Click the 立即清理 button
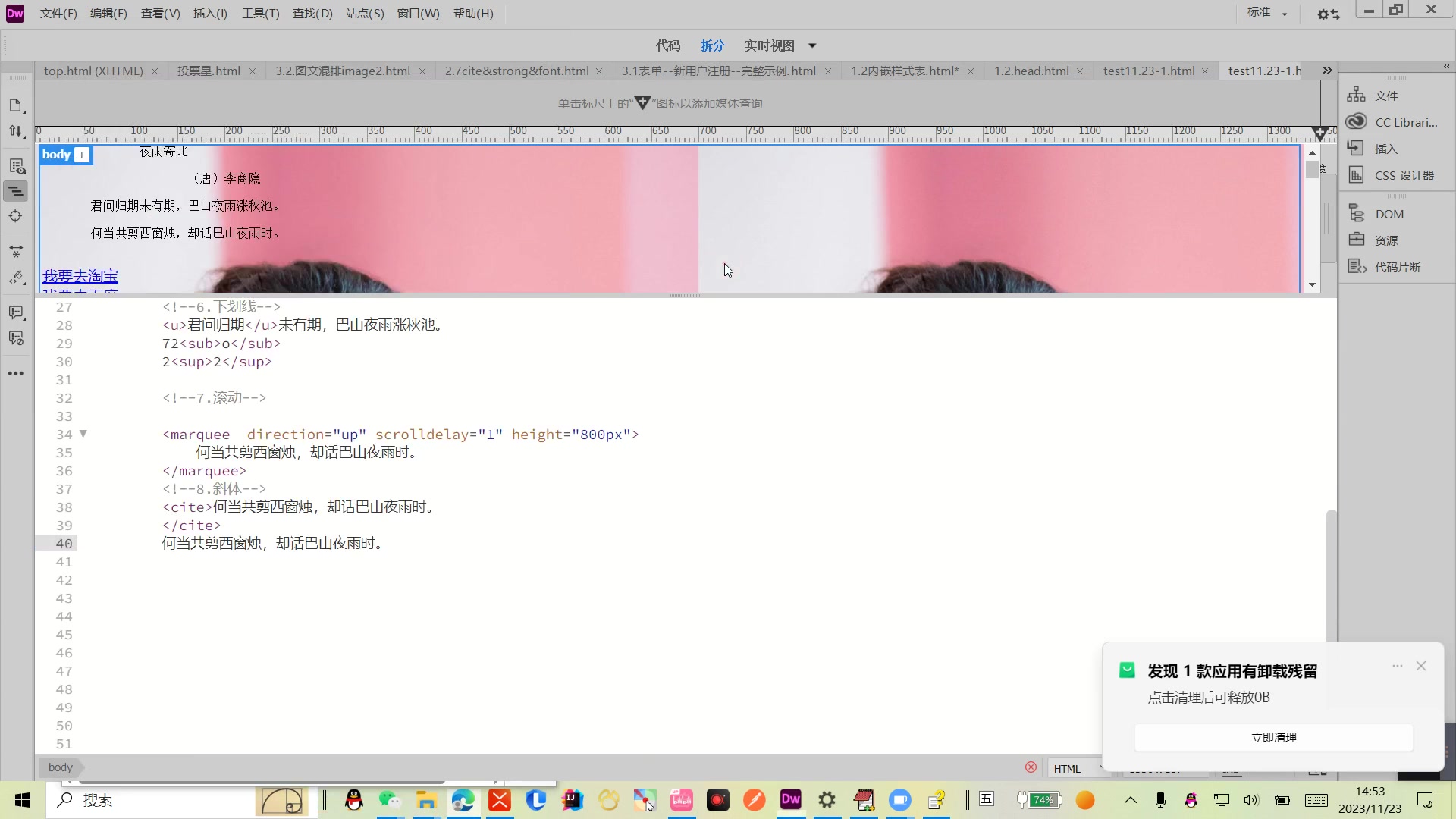Screen dimensions: 1456x819 point(1273,737)
